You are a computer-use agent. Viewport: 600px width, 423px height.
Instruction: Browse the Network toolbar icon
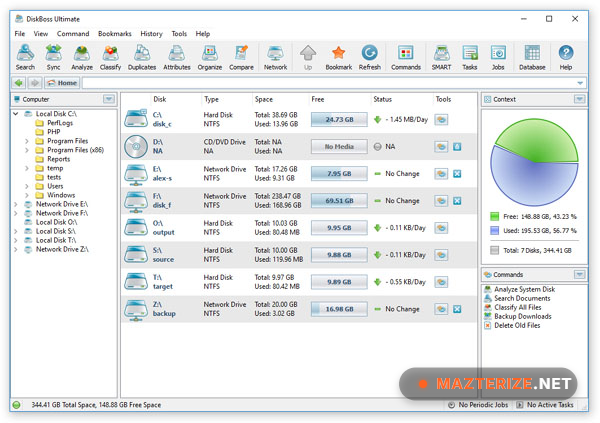click(275, 57)
